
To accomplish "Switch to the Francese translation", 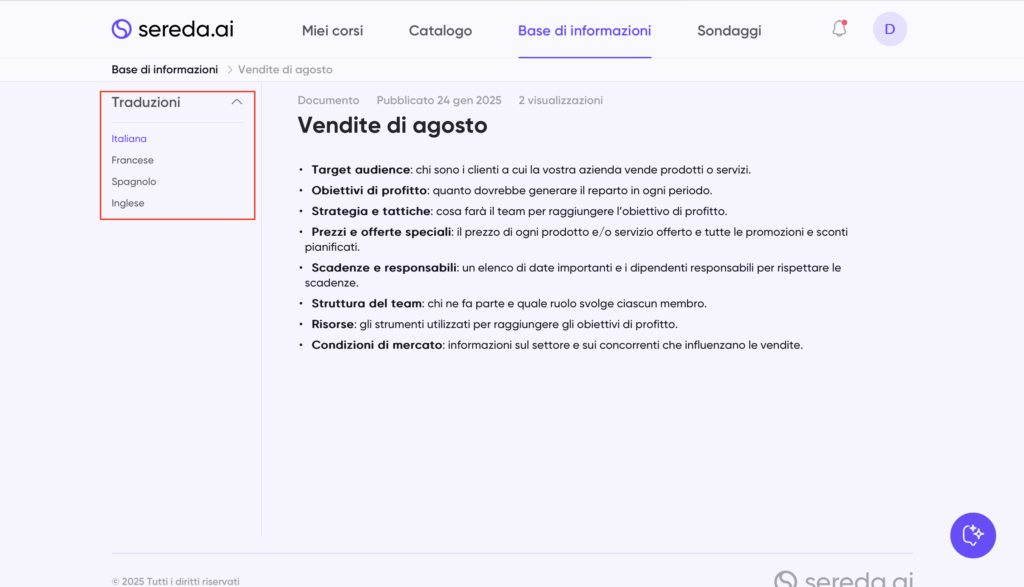I will click(x=132, y=160).
